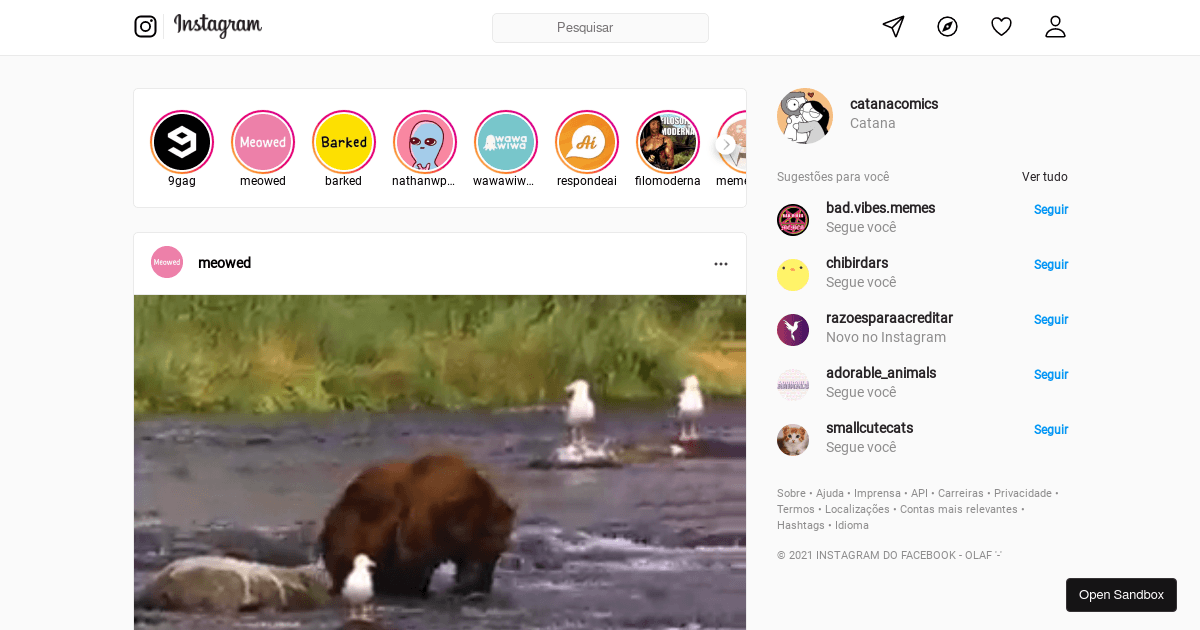Follow bad.vibes.memes with Seguir
This screenshot has width=1200, height=630.
(1050, 209)
